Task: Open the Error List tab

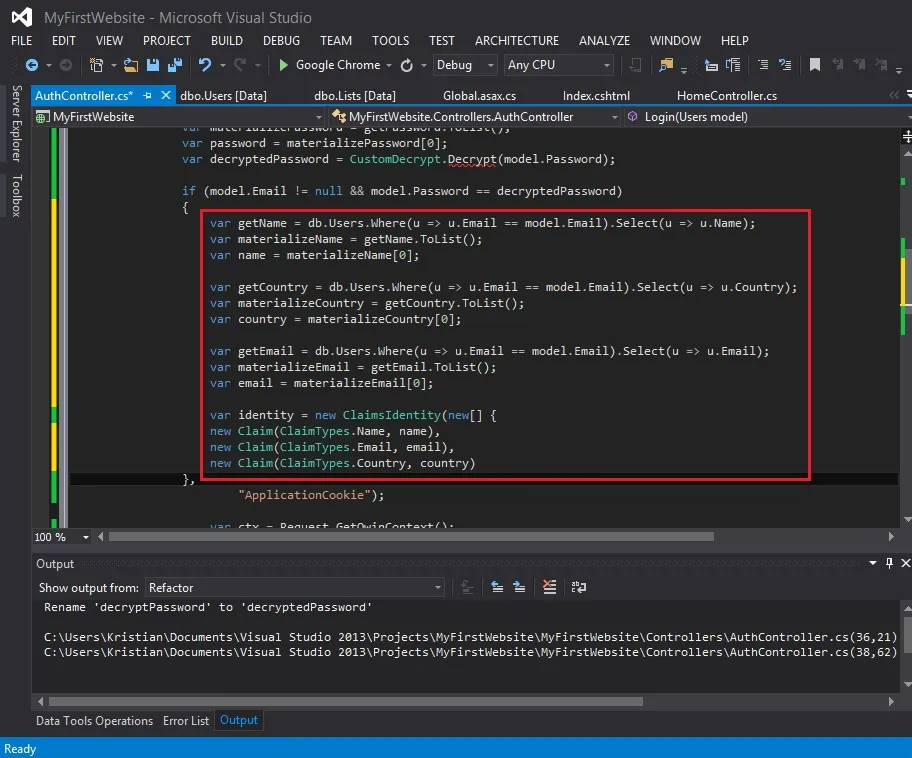Action: coord(186,721)
